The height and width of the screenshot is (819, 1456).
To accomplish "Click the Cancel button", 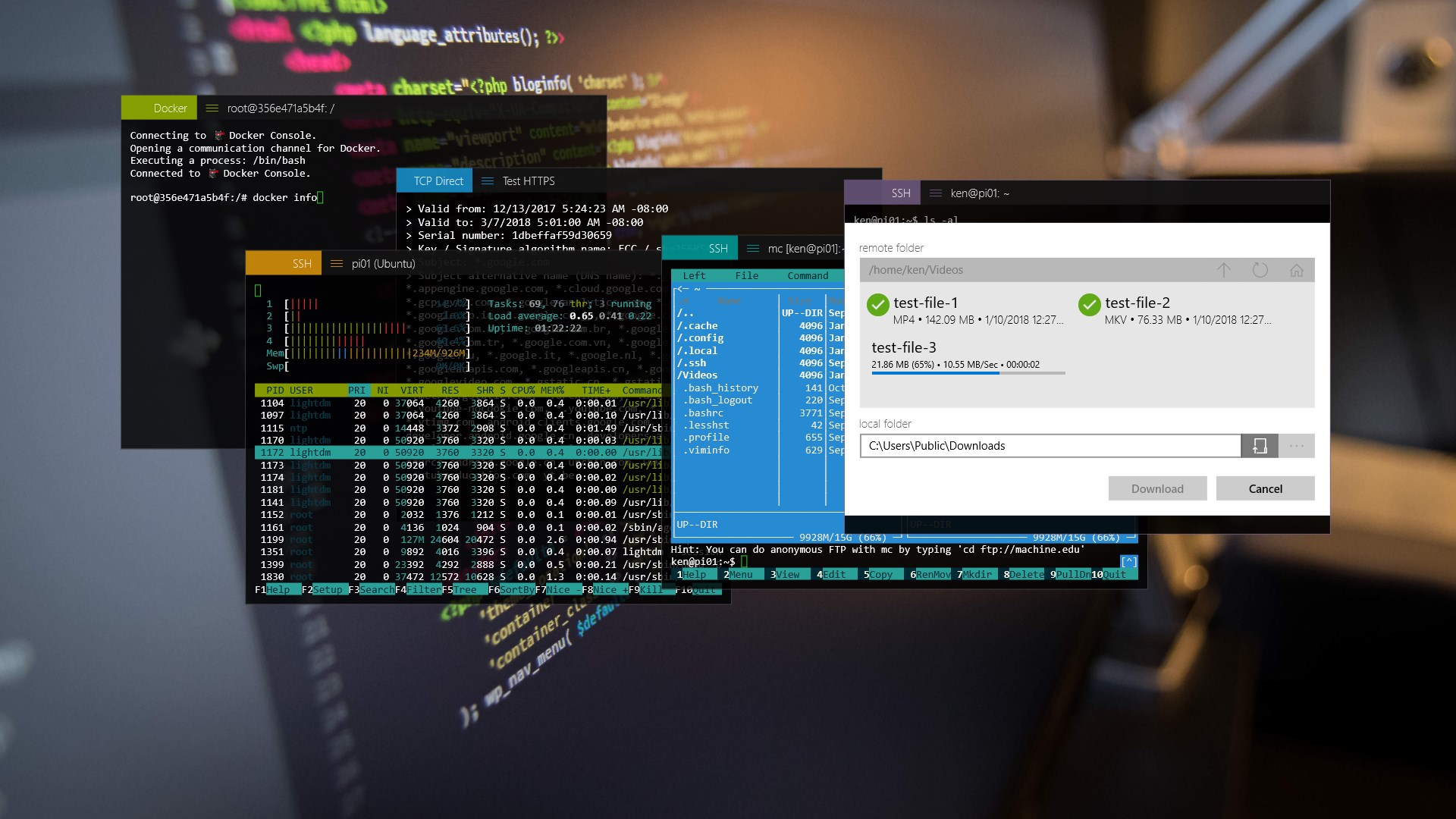I will (1265, 489).
